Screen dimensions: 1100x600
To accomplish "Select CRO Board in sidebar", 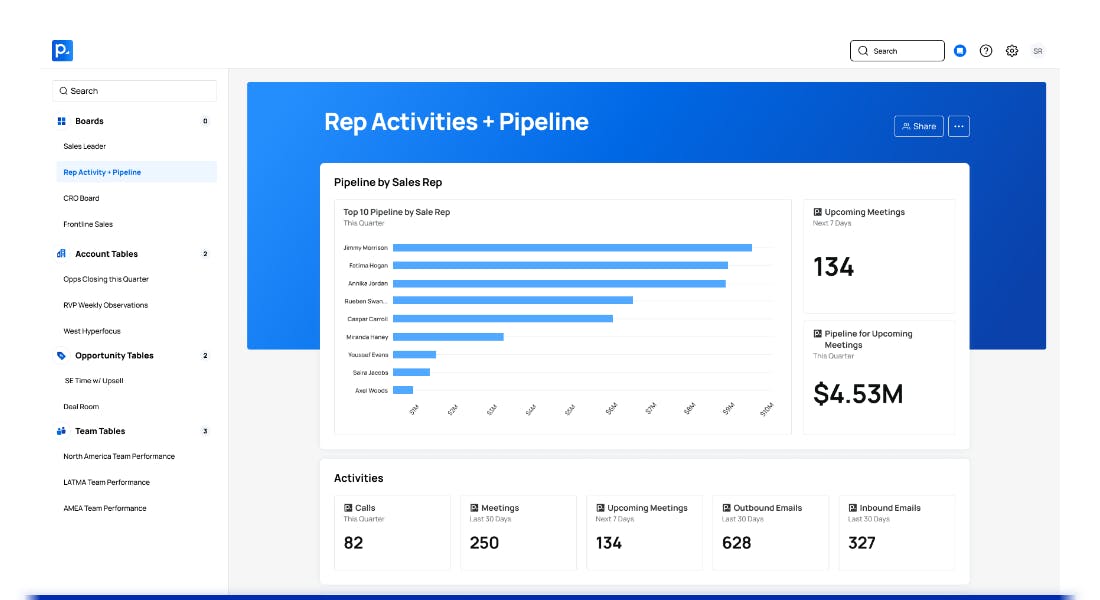I will pyautogui.click(x=81, y=198).
